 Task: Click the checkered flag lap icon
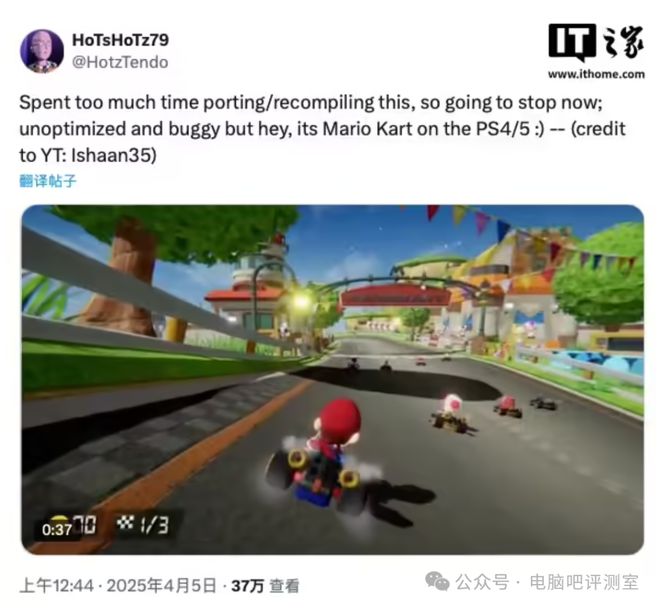point(125,523)
